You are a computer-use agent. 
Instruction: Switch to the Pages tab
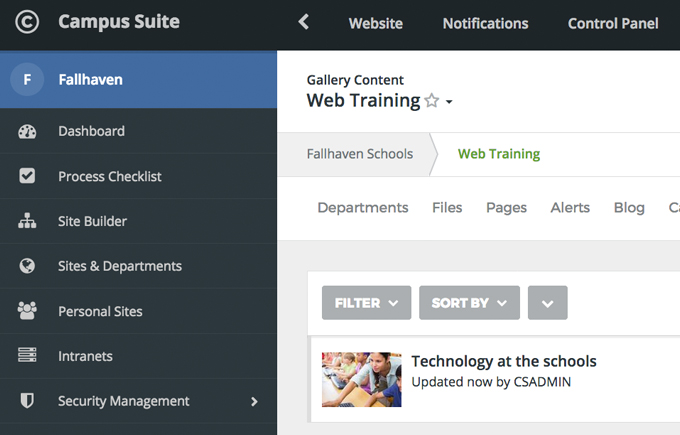pyautogui.click(x=506, y=208)
